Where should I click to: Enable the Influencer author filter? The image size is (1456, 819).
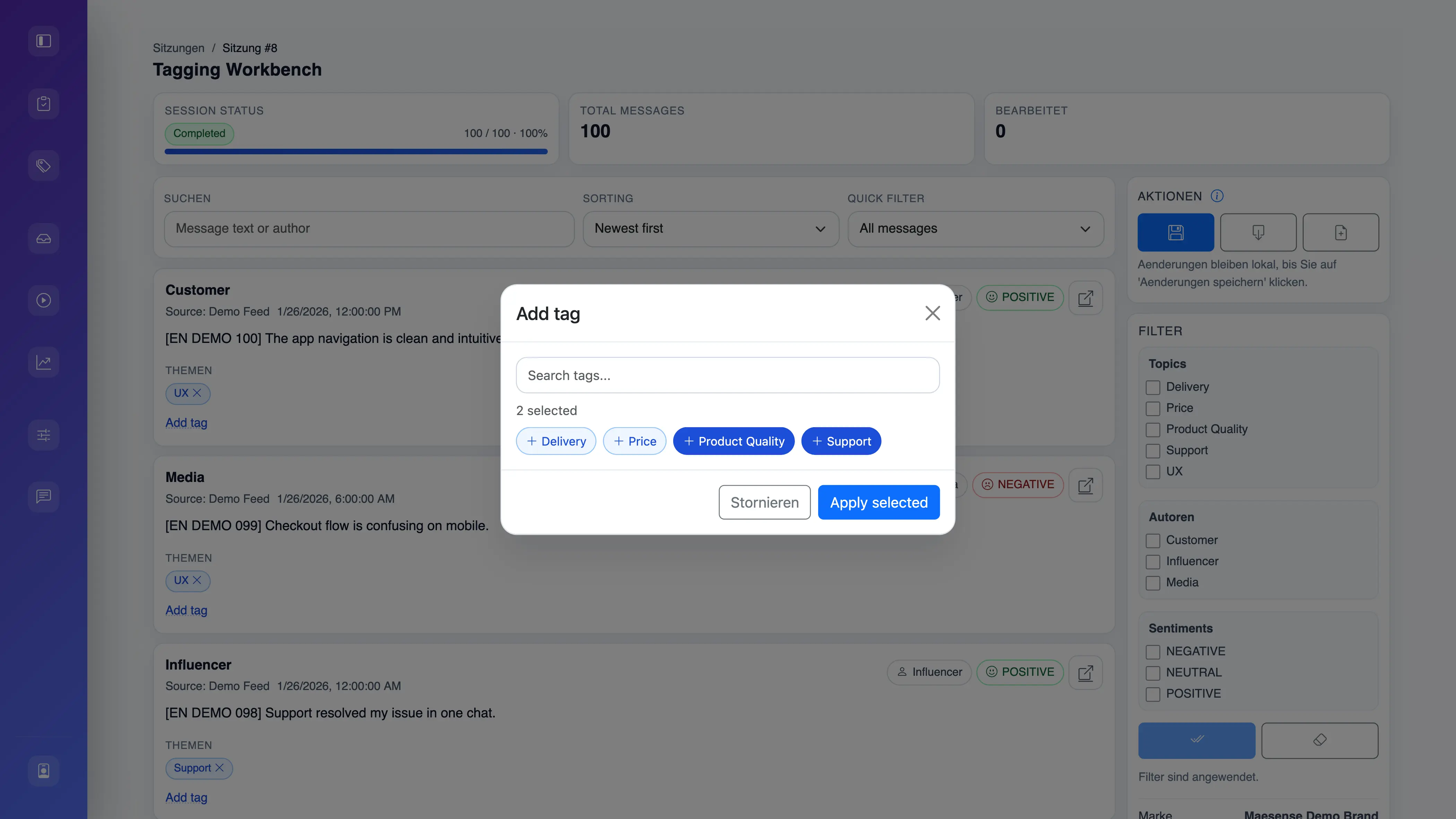1153,561
